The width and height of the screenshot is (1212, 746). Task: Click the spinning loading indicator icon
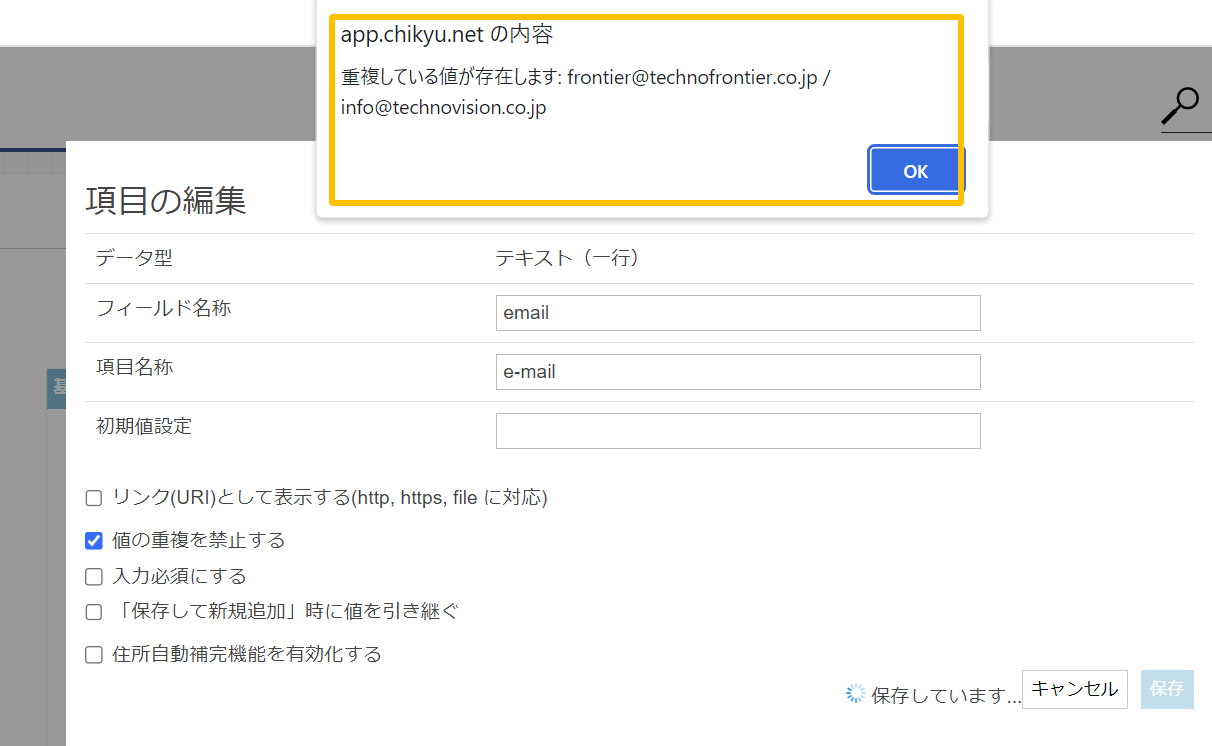855,694
